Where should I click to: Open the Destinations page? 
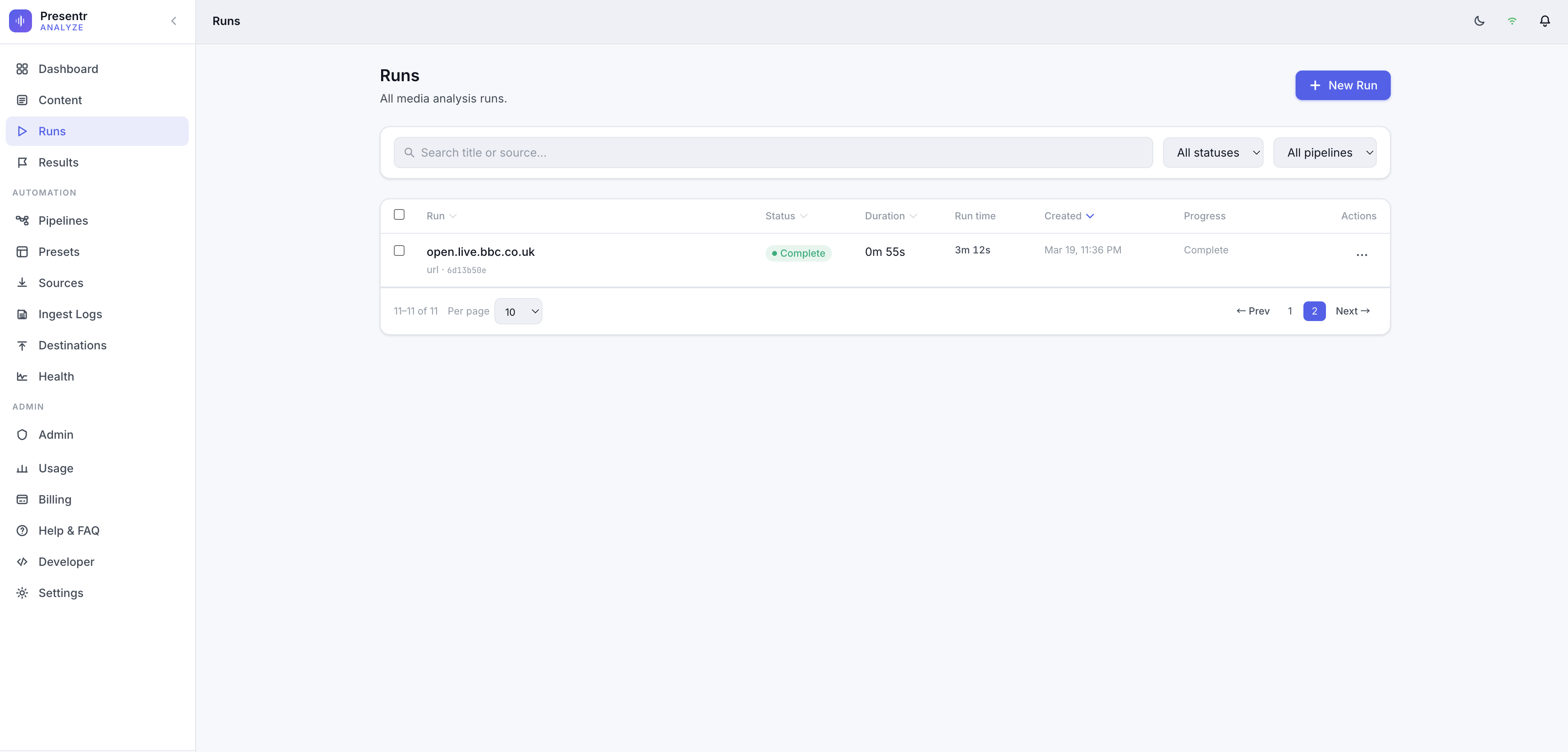tap(73, 345)
